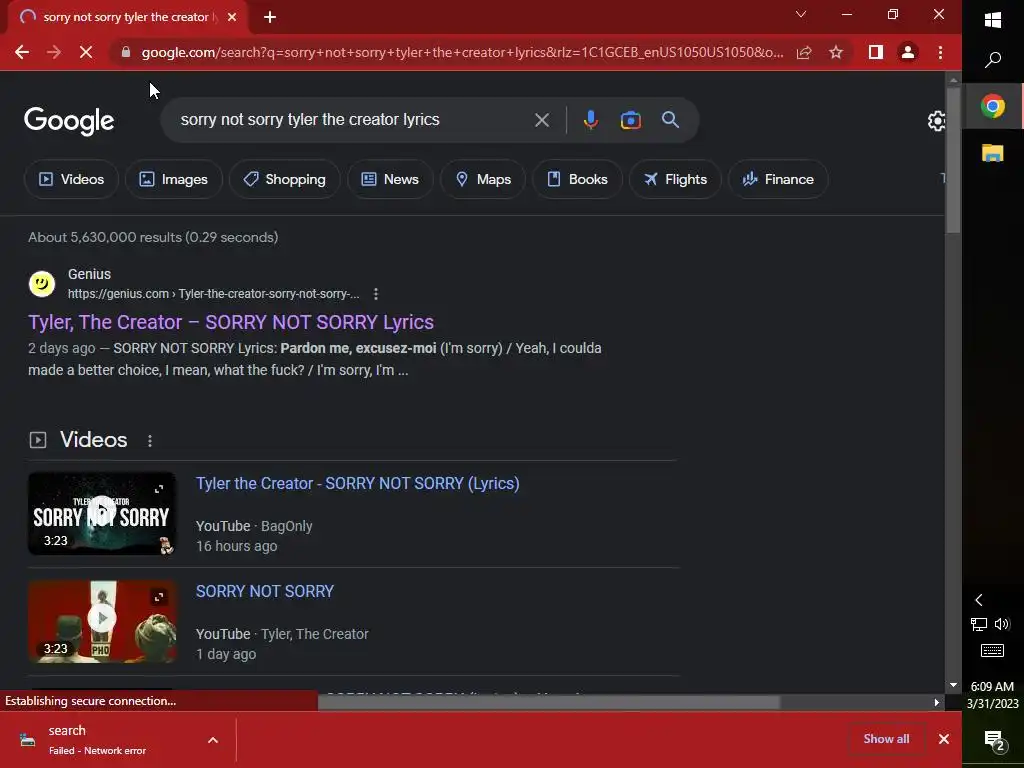Click inside the Google search field
The width and height of the screenshot is (1024, 768).
pyautogui.click(x=353, y=120)
